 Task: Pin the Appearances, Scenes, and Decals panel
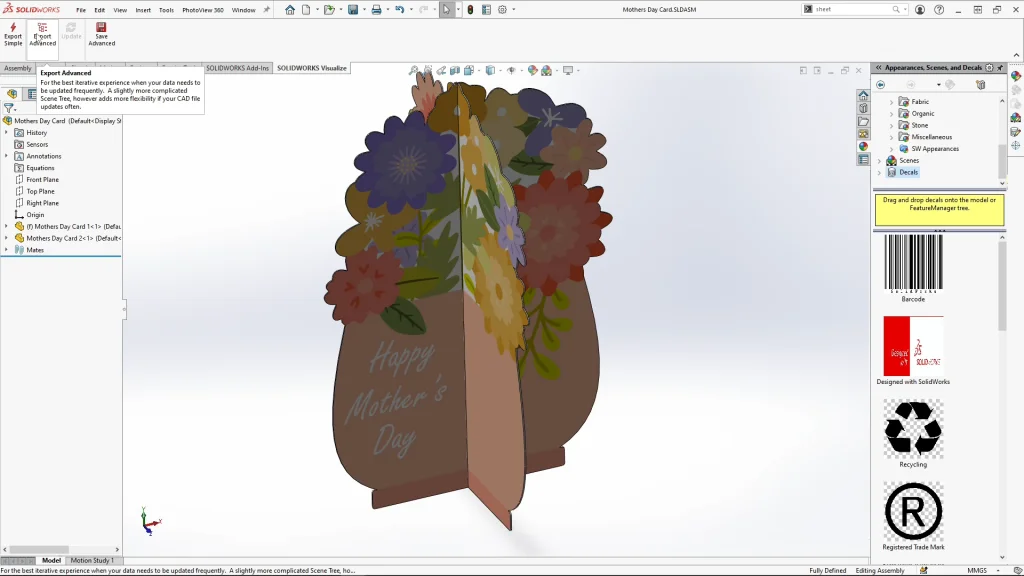coord(1000,68)
